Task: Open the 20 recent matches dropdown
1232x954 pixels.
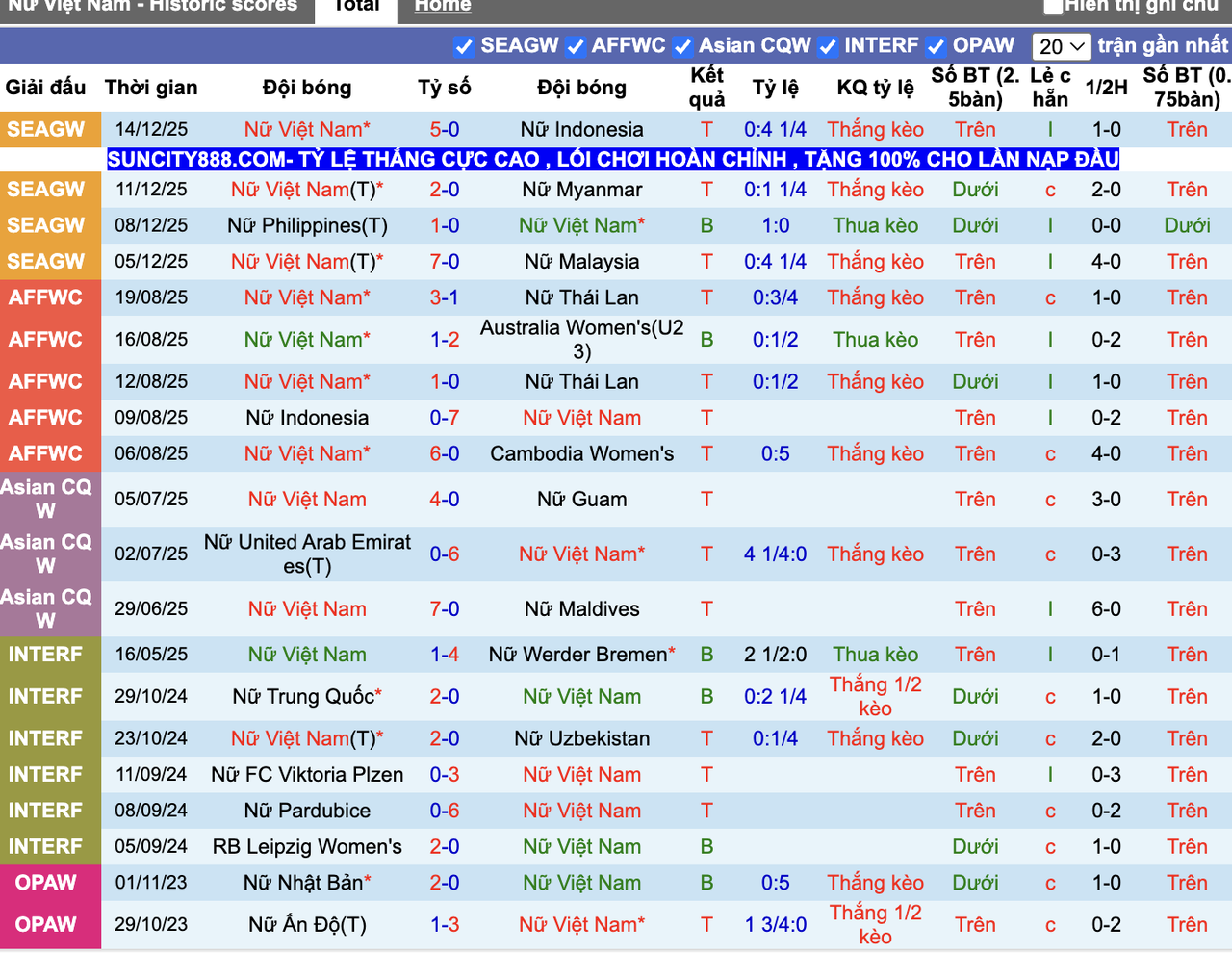Action: pyautogui.click(x=1062, y=46)
